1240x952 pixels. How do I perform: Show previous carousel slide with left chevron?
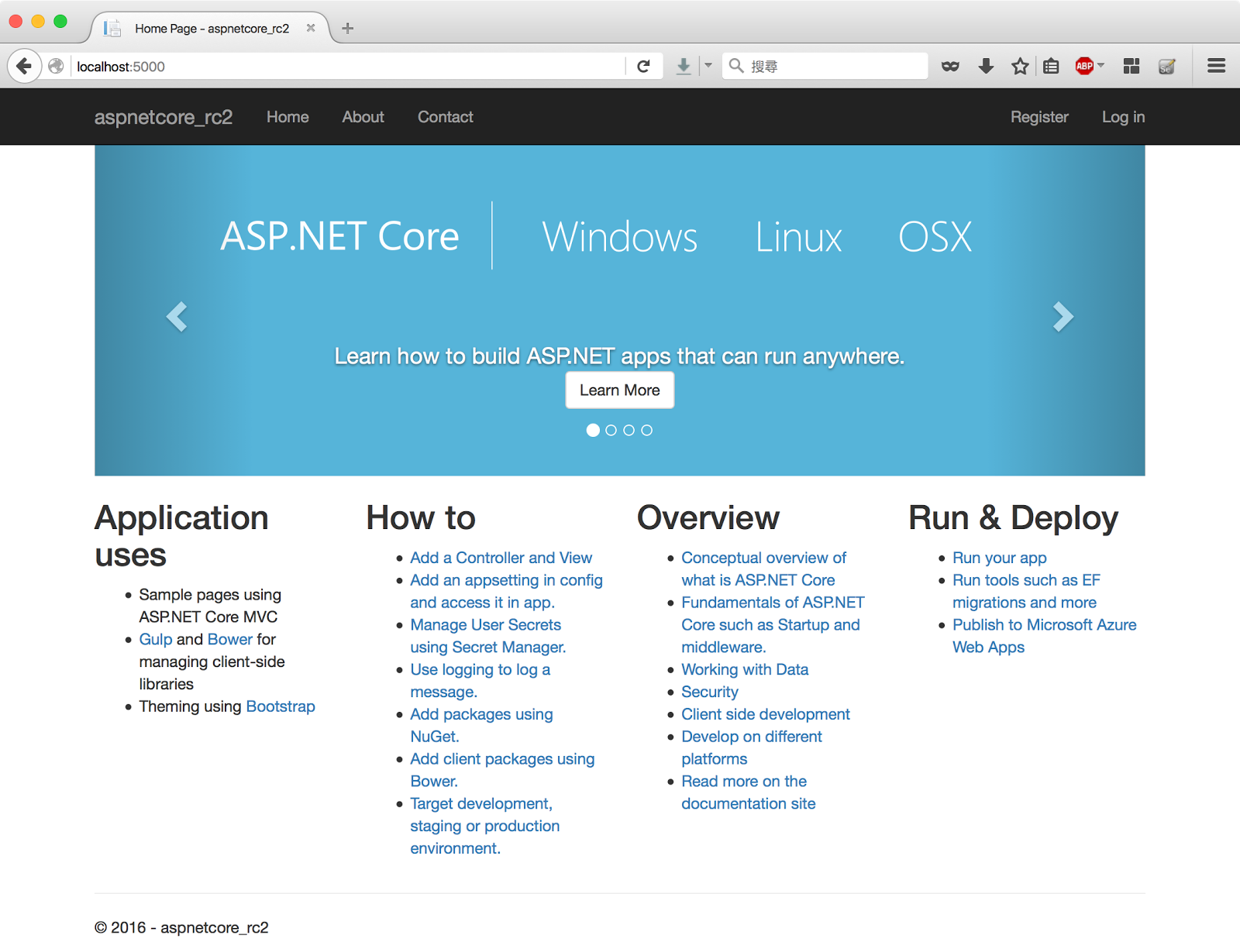click(x=177, y=316)
